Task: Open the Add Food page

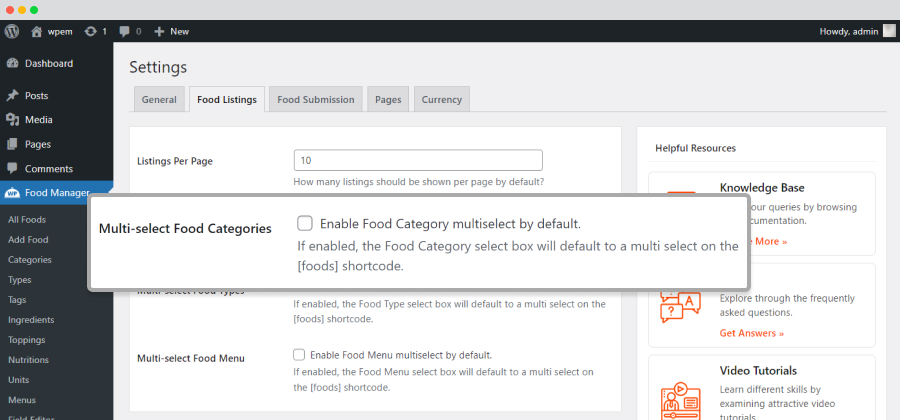Action: [28, 240]
